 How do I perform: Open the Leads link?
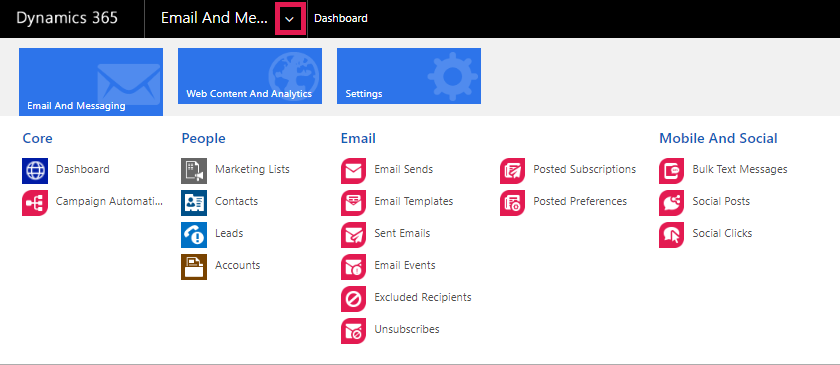point(229,233)
